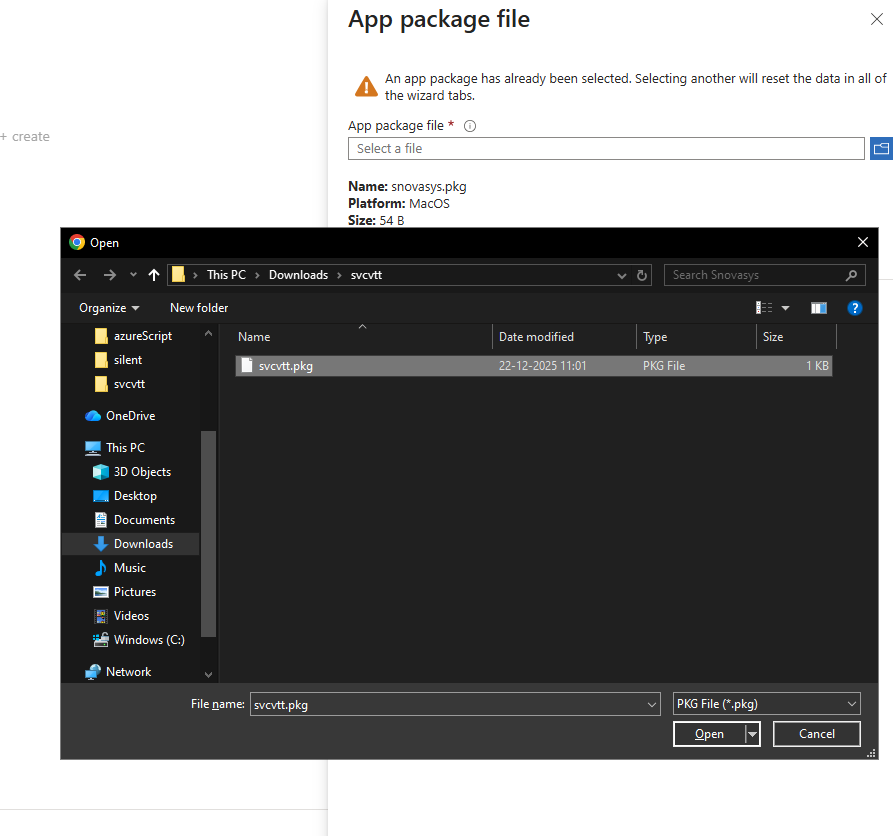Expand the File name history dropdown
Image resolution: width=895 pixels, height=836 pixels.
[x=652, y=704]
